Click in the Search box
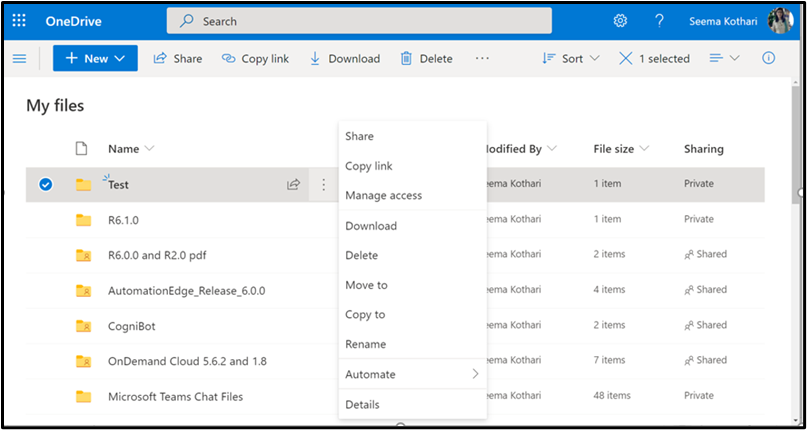807x430 pixels. click(359, 21)
